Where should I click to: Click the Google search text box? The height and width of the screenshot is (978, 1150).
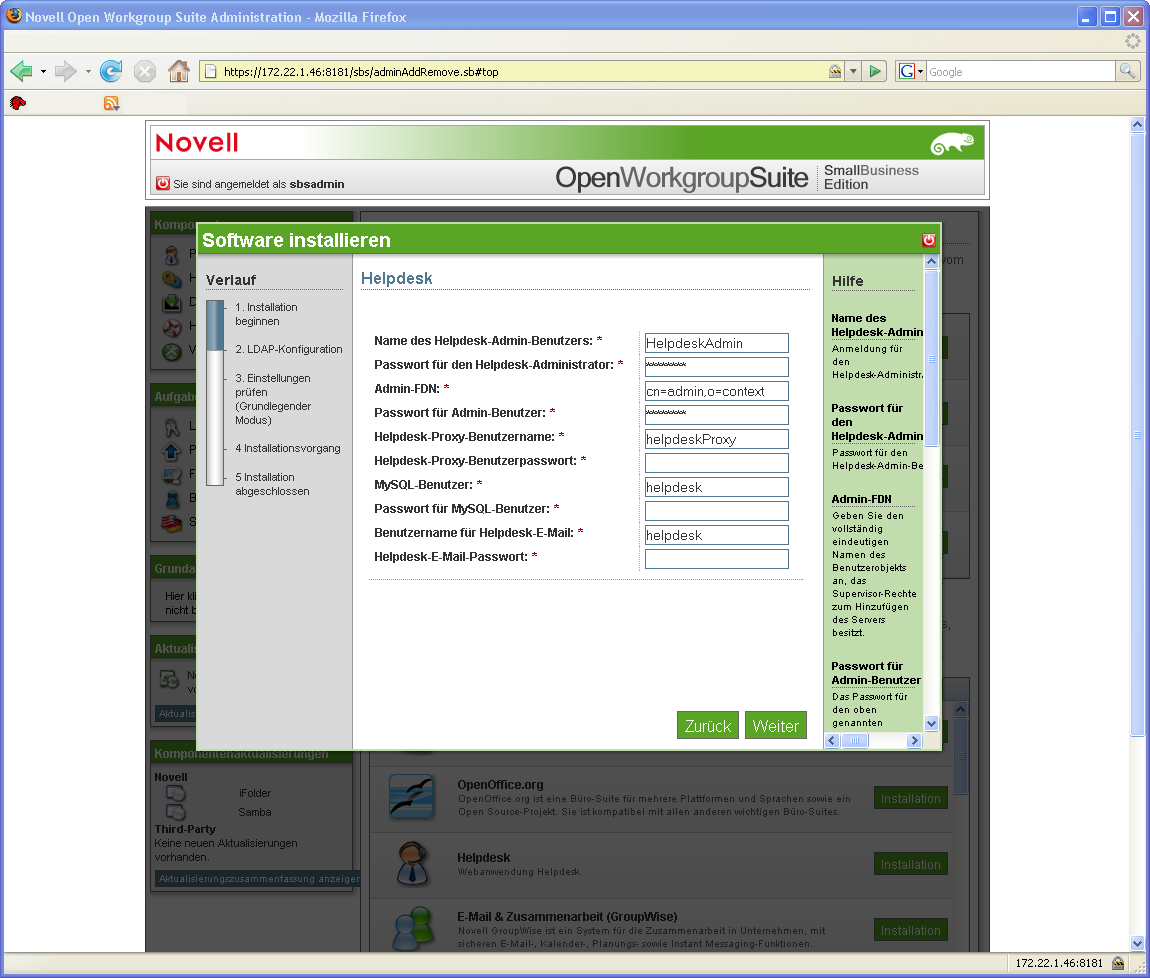(x=1020, y=71)
